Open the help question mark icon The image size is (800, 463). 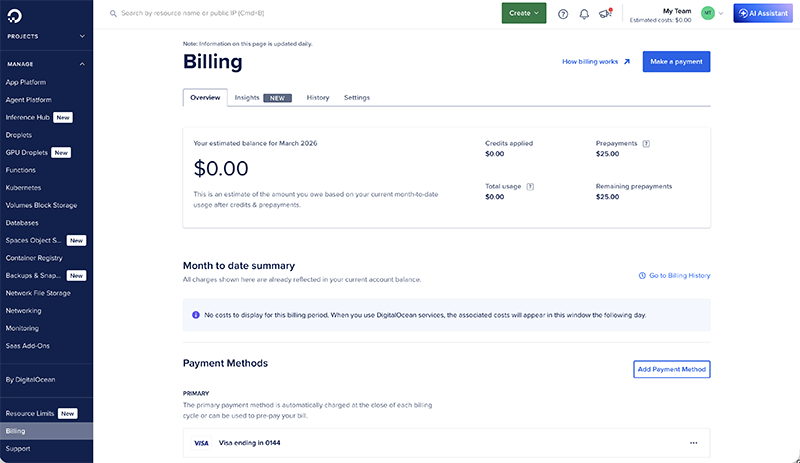click(563, 14)
